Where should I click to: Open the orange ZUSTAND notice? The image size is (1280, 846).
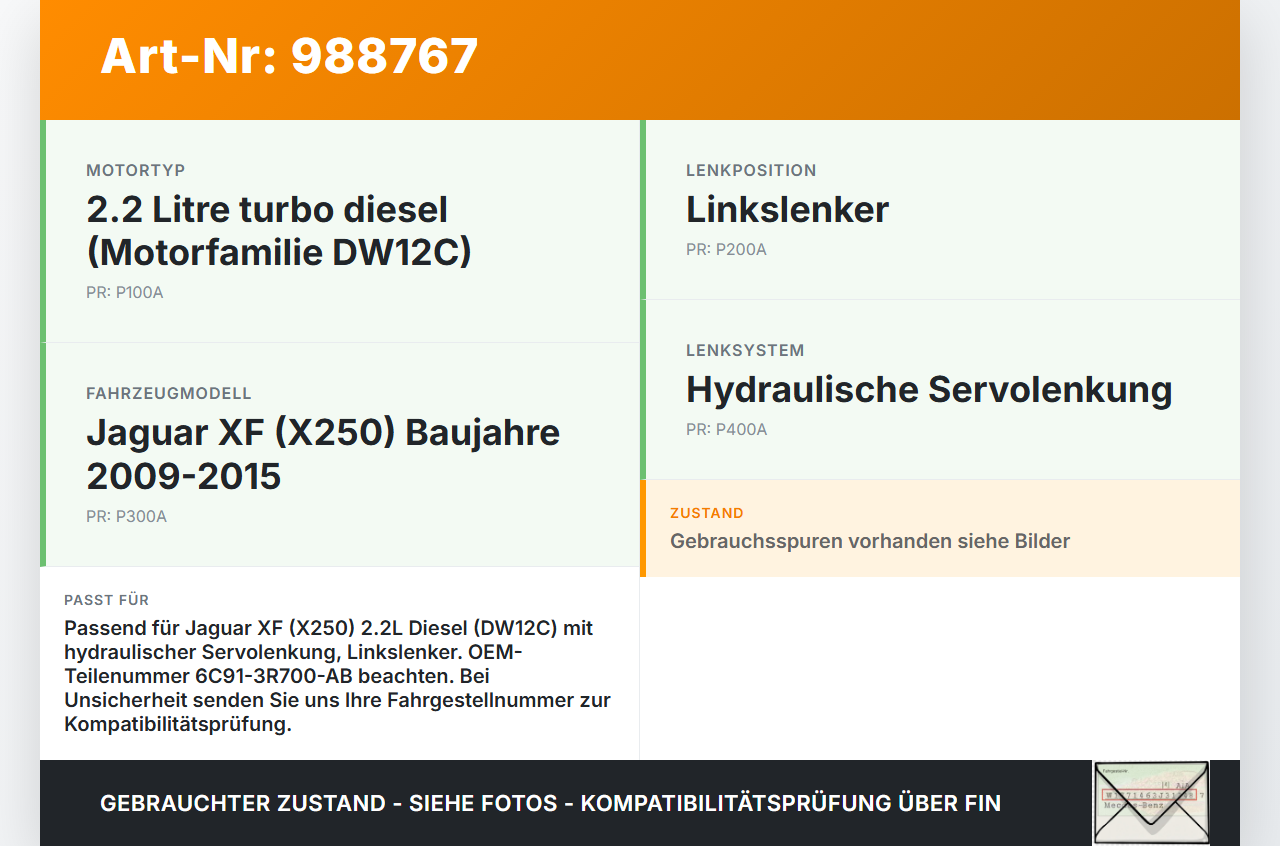coord(940,527)
